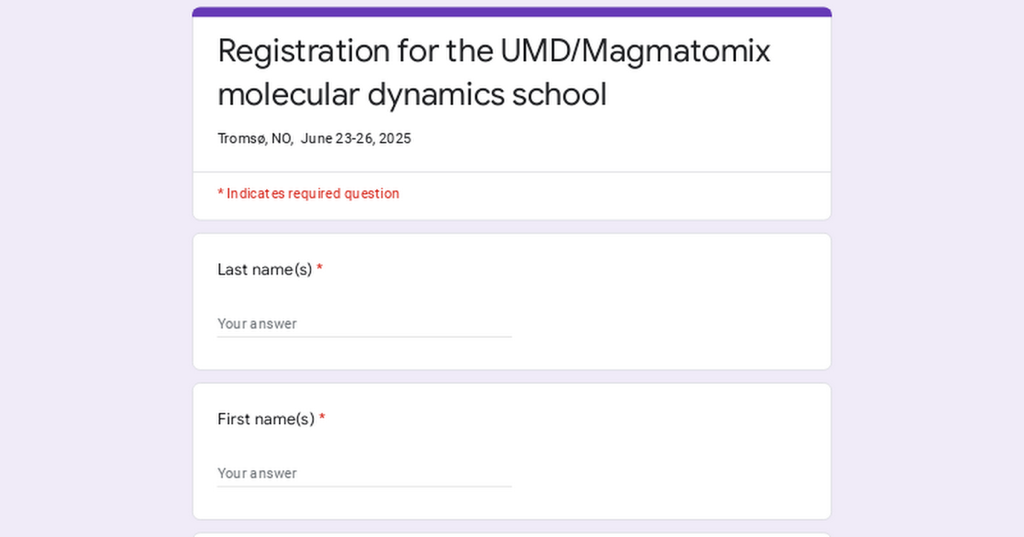The width and height of the screenshot is (1024, 537).
Task: Click the Last name(s) answer field
Action: click(364, 324)
